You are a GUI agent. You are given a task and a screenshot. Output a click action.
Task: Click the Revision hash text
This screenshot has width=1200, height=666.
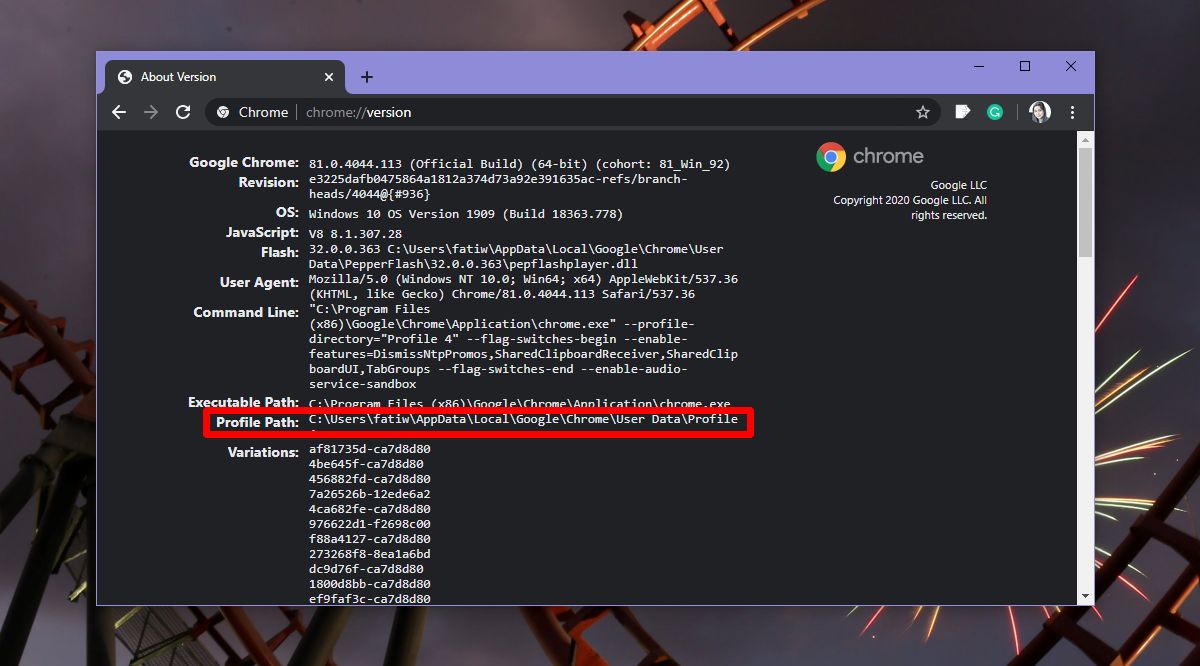497,186
